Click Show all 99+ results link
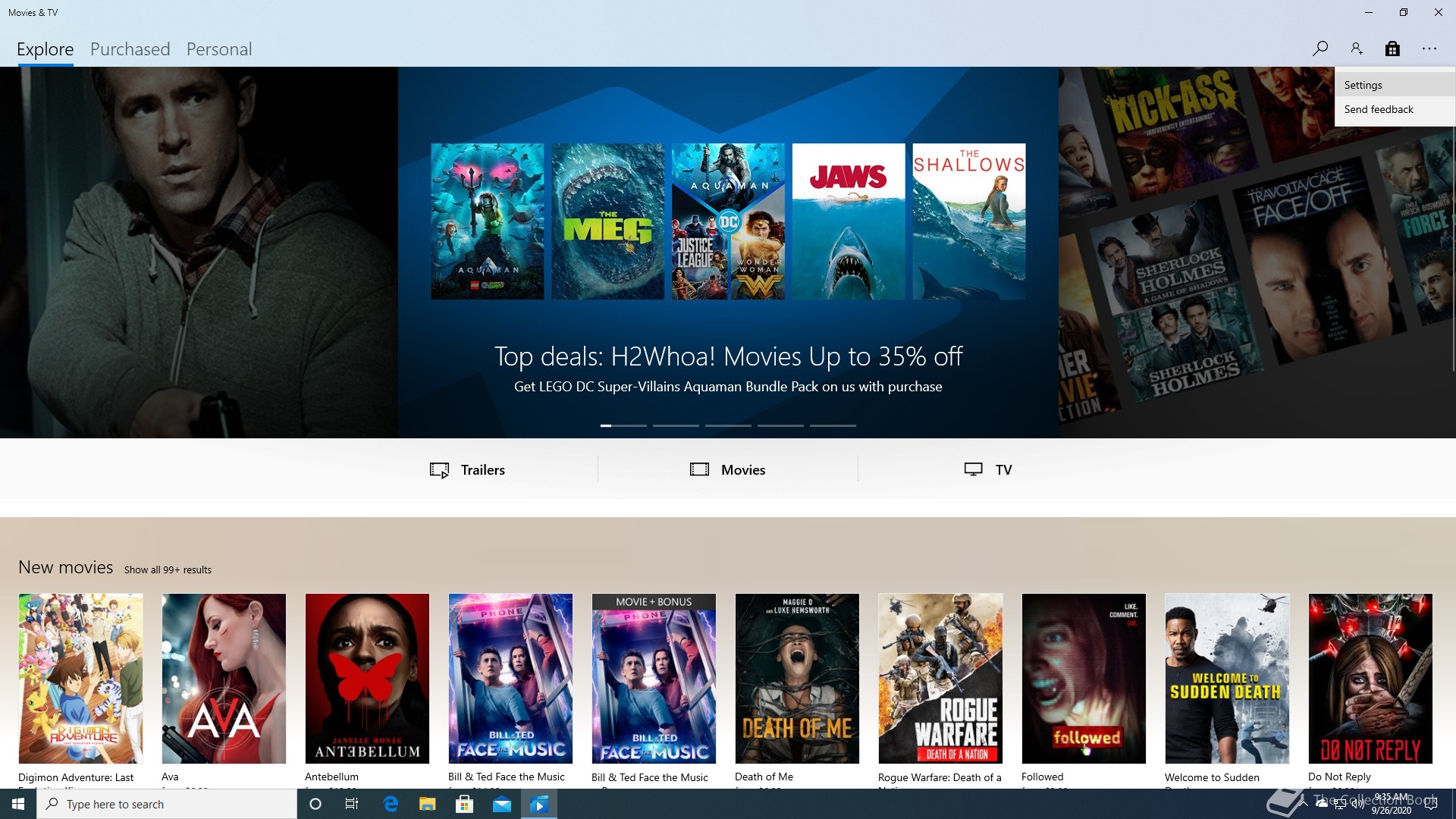Viewport: 1456px width, 819px height. tap(168, 570)
